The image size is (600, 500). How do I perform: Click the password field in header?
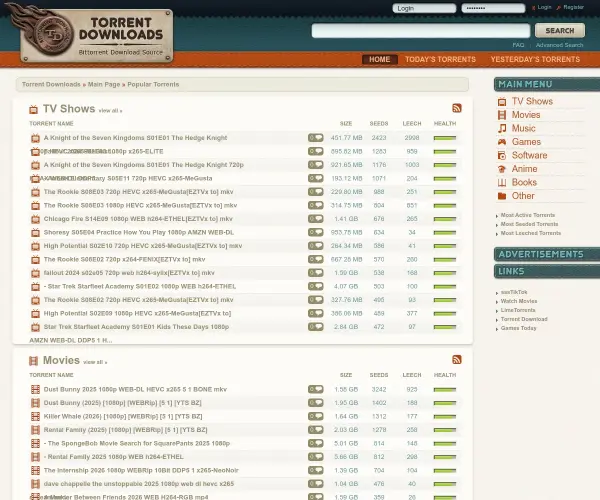point(493,8)
